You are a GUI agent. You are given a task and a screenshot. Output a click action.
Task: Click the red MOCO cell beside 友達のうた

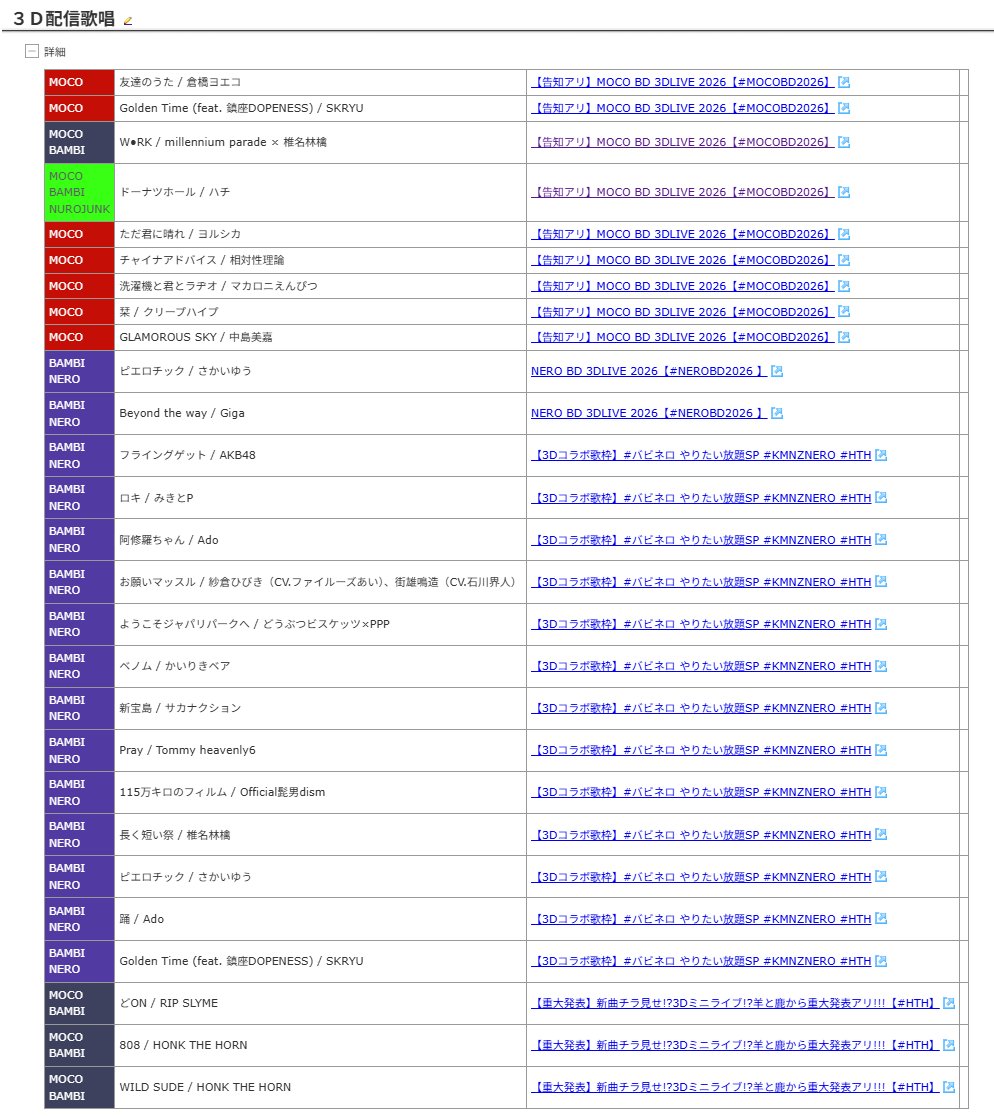click(x=79, y=82)
